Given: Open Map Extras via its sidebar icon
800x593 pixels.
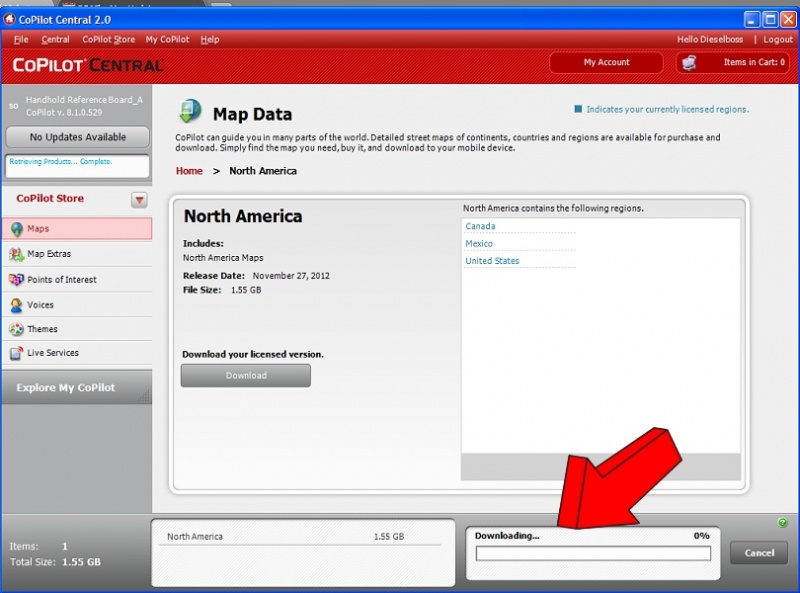Looking at the screenshot, I should tap(16, 254).
